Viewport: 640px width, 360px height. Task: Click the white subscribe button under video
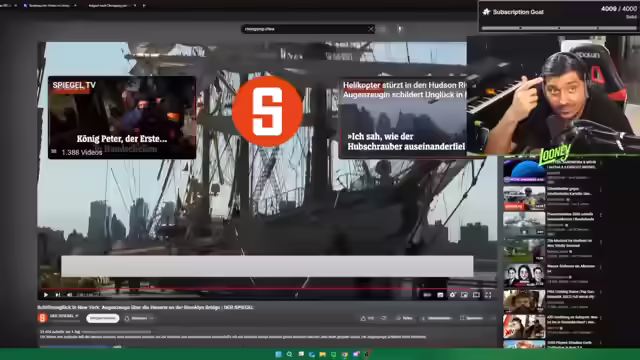tap(102, 318)
